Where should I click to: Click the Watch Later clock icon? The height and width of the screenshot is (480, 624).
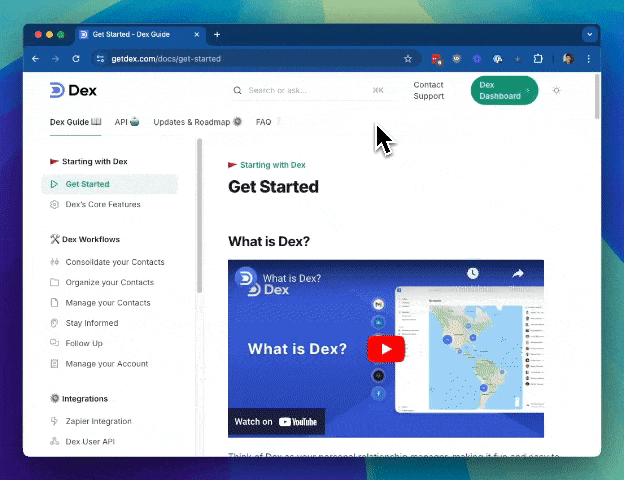(472, 273)
